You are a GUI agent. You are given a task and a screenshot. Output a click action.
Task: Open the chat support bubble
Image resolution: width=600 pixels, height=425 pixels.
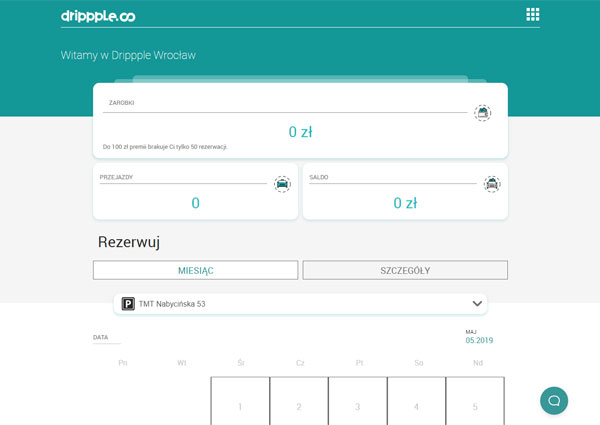[x=554, y=400]
